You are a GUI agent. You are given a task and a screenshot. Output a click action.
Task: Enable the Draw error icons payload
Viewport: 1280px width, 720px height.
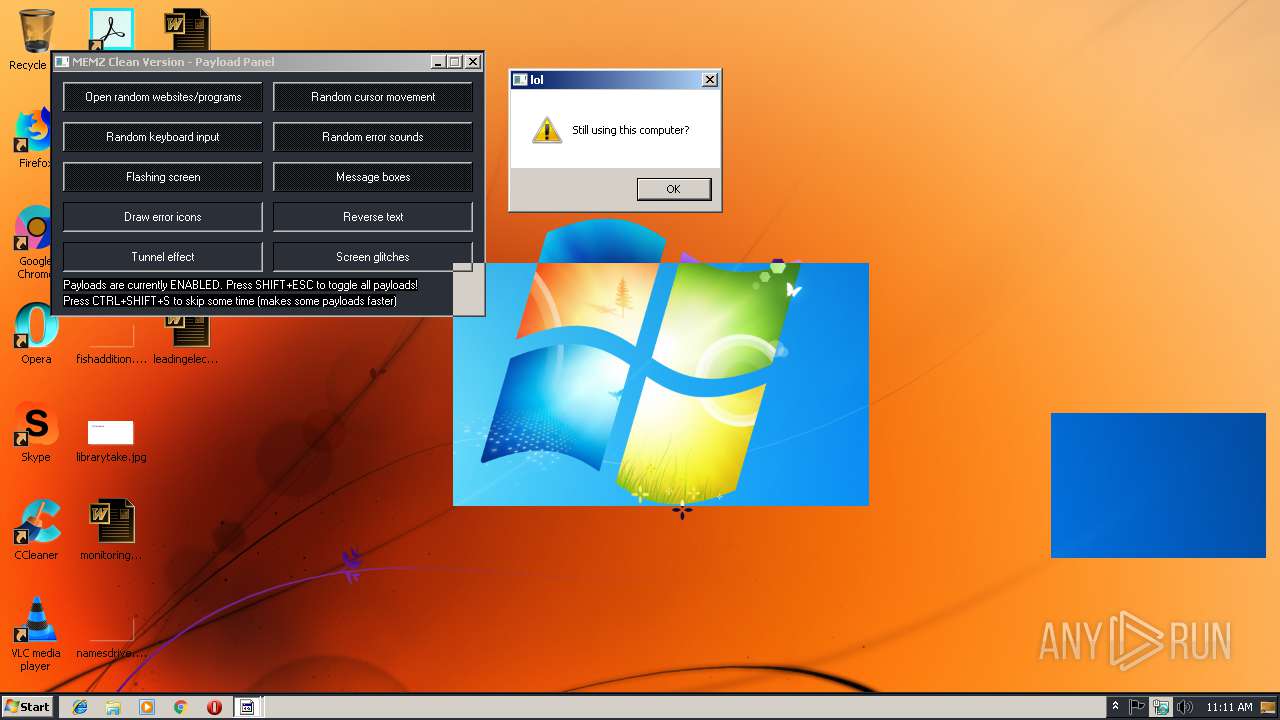163,217
